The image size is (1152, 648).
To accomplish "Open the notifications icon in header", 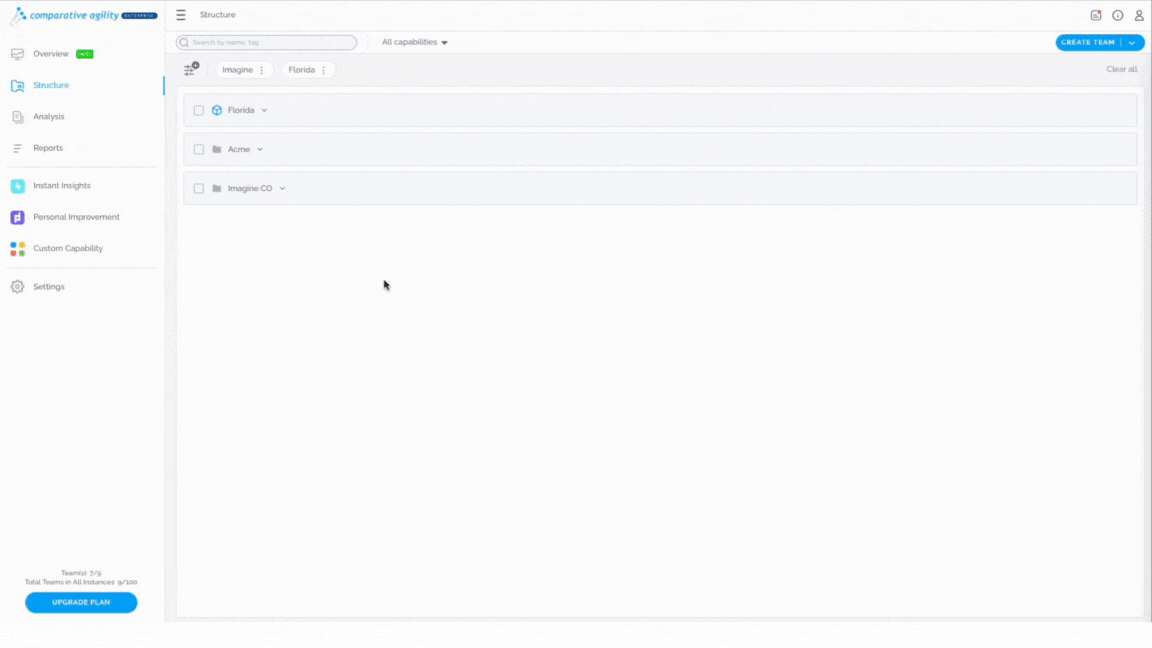I will (x=1095, y=15).
